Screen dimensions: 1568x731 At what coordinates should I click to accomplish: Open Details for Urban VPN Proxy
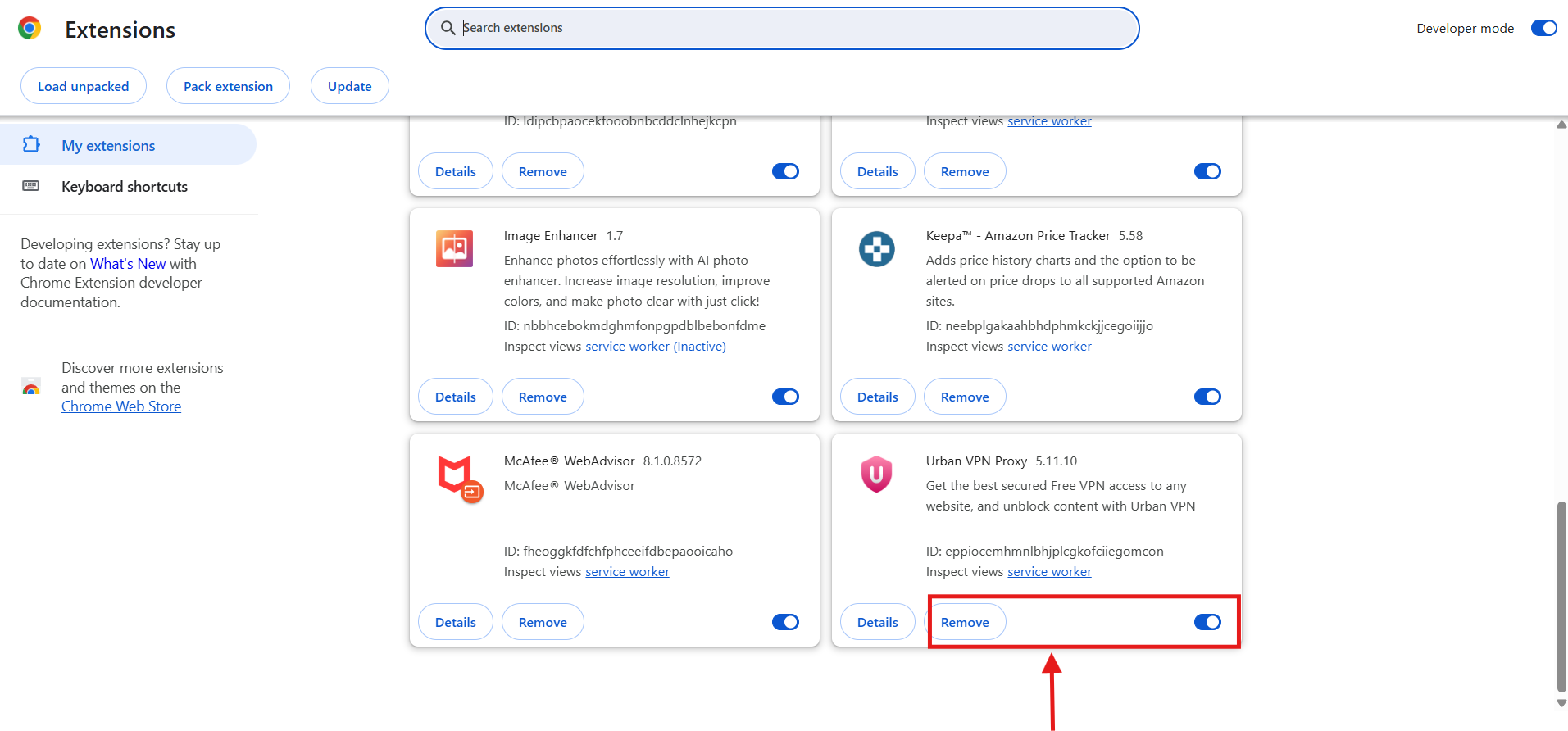tap(878, 622)
